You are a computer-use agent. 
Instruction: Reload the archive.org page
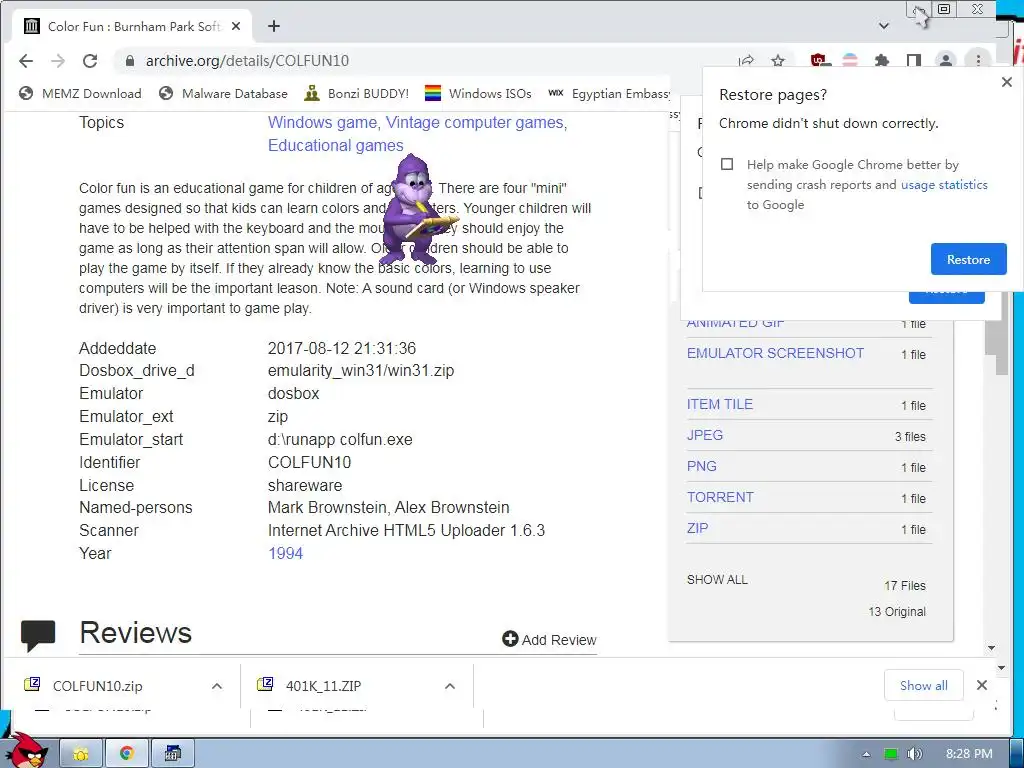coord(90,61)
